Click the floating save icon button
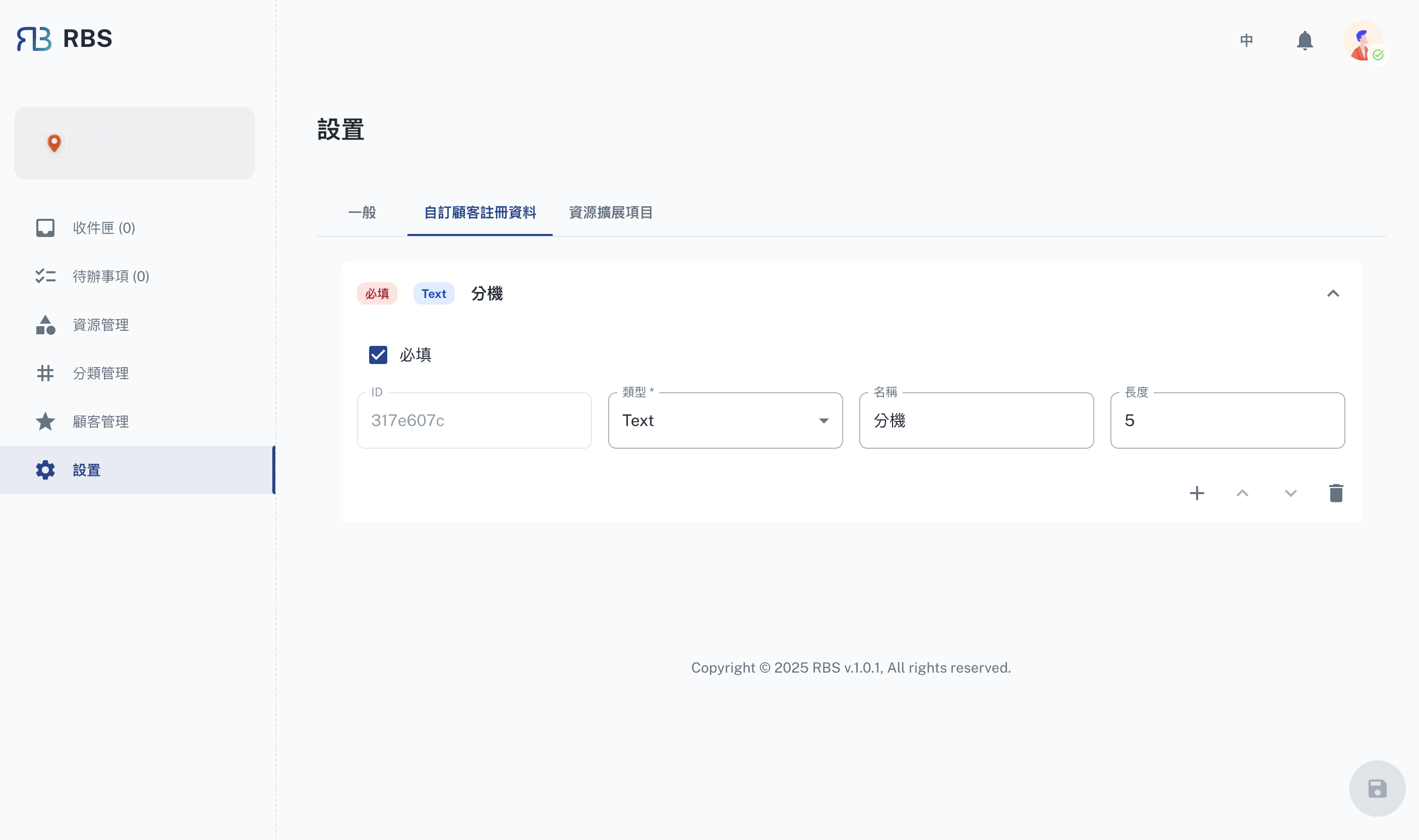The height and width of the screenshot is (840, 1419). pyautogui.click(x=1377, y=788)
